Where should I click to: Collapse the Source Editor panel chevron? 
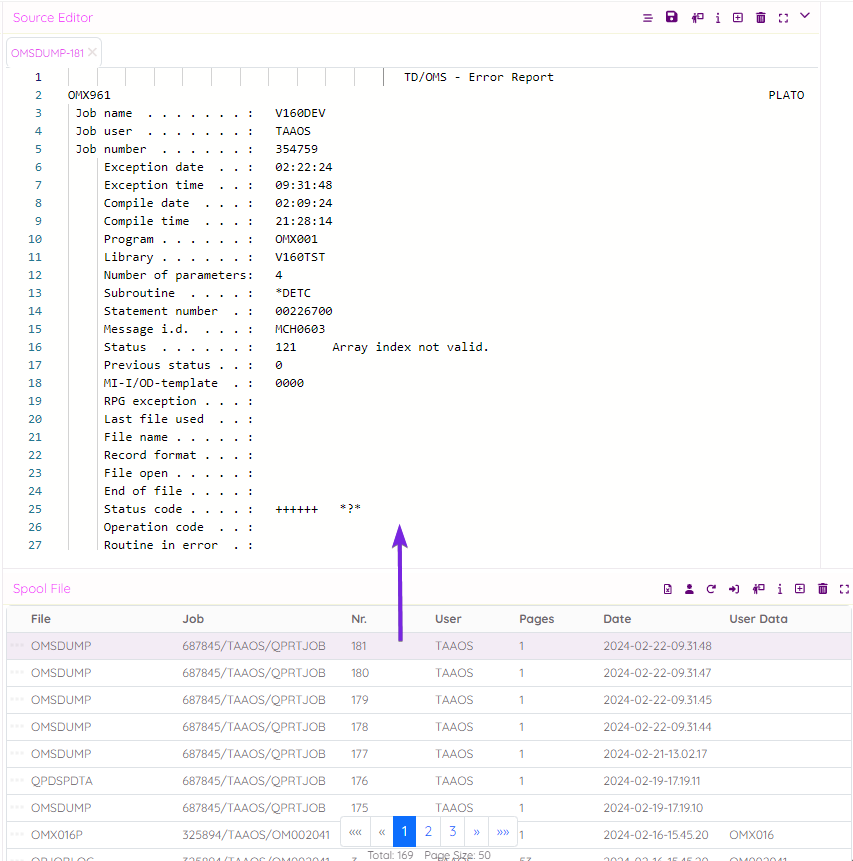[805, 16]
